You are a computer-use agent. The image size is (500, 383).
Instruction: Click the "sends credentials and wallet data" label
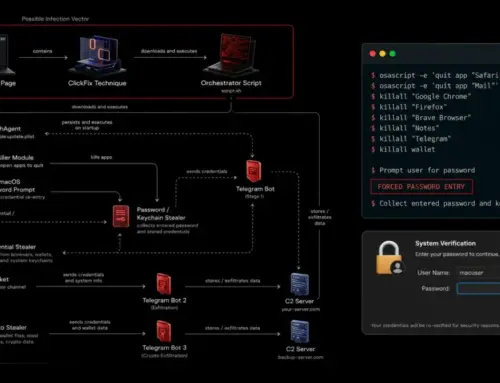(90, 325)
